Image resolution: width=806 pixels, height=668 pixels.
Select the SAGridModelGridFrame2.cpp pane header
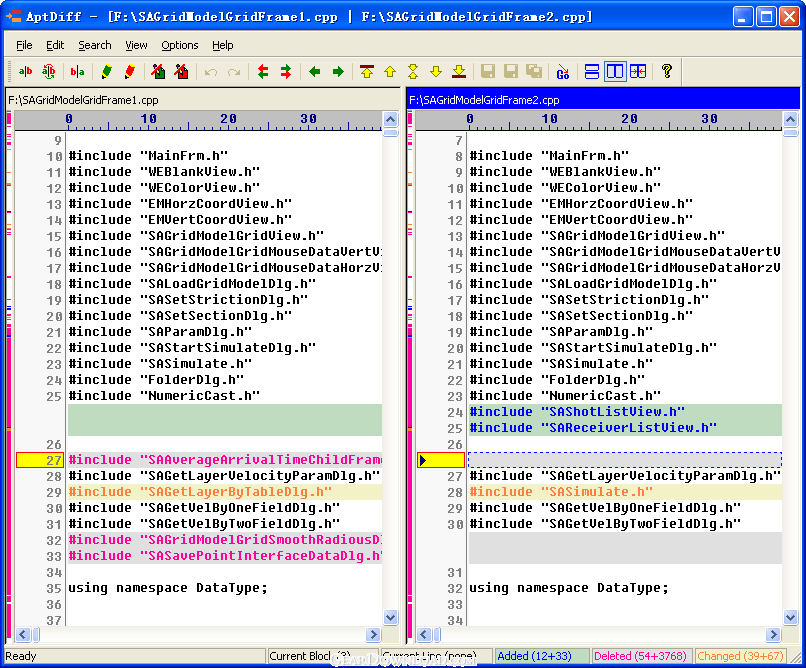tap(603, 100)
